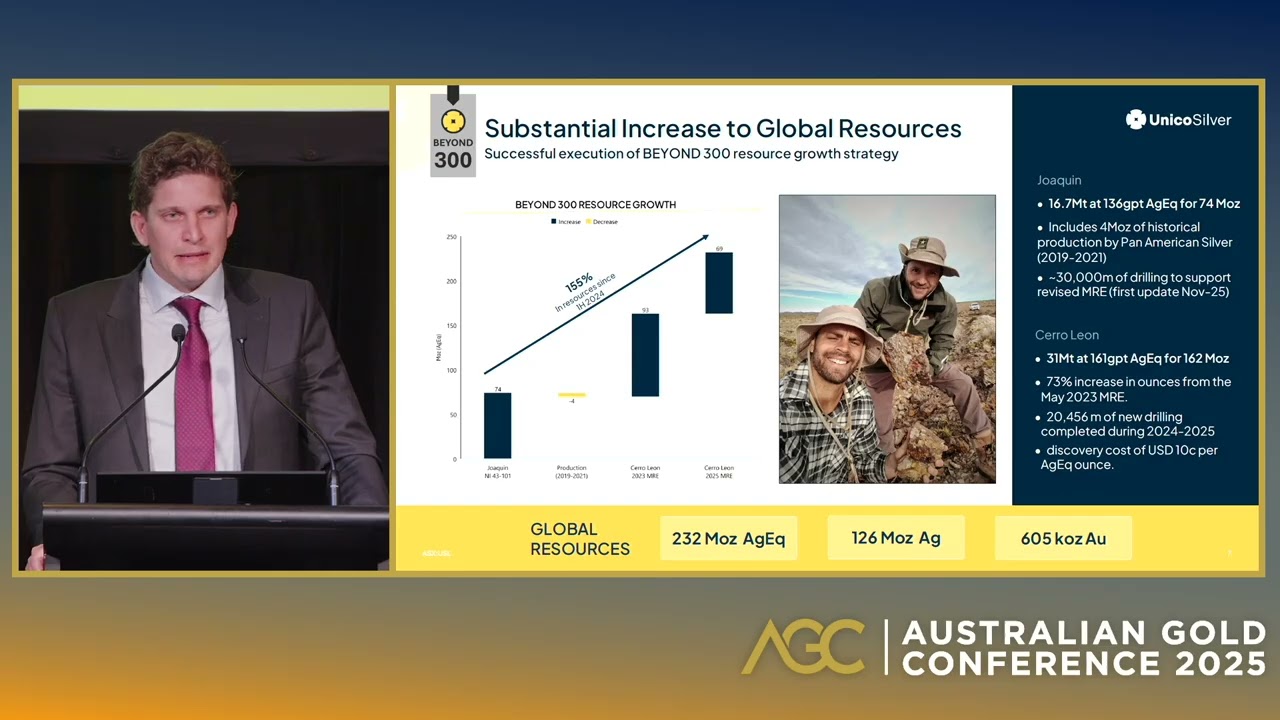Click the Unico Silver logo
Image resolution: width=1280 pixels, height=720 pixels.
[1178, 120]
